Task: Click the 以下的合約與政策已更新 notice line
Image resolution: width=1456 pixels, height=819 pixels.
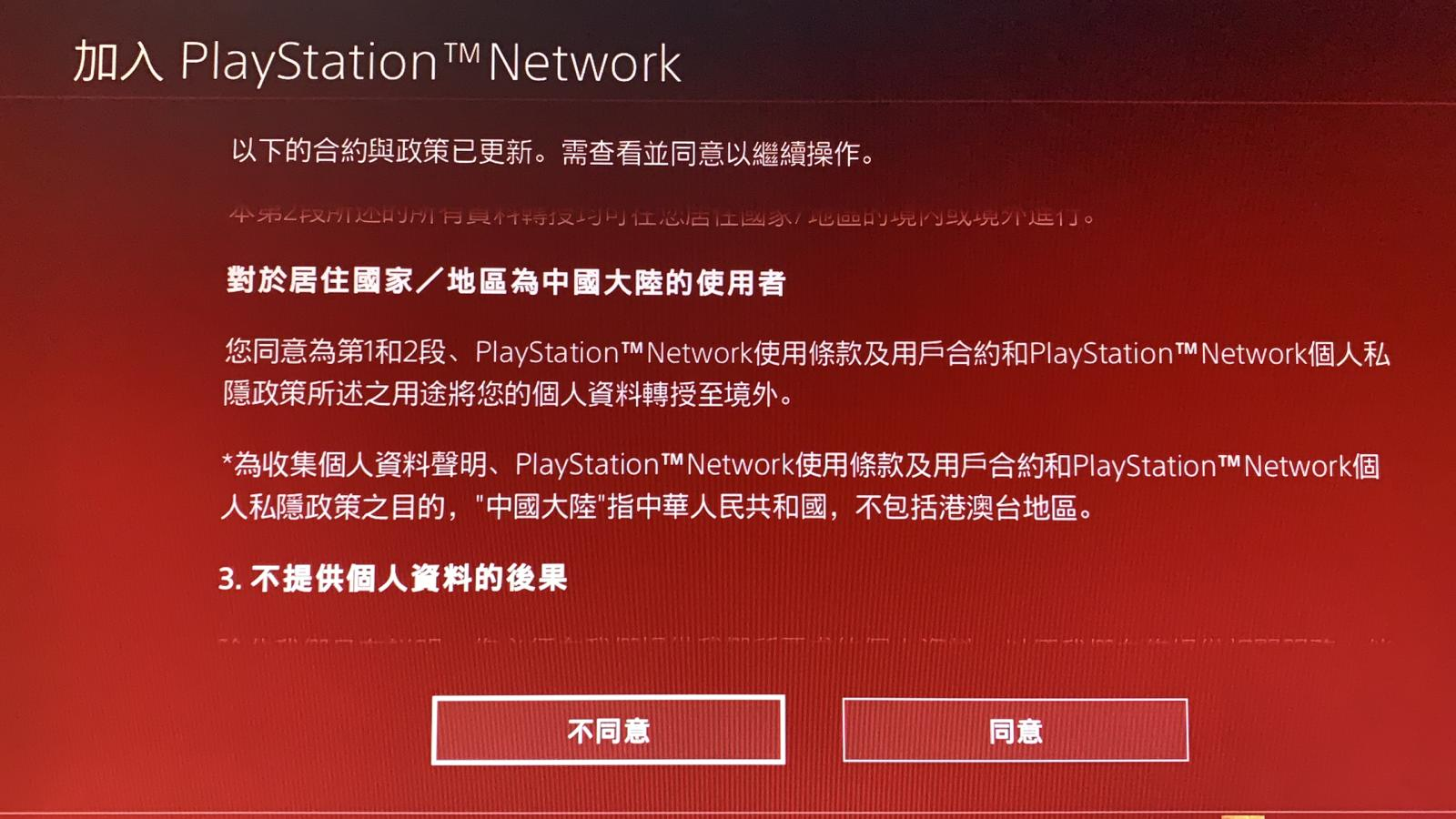Action: (x=553, y=152)
